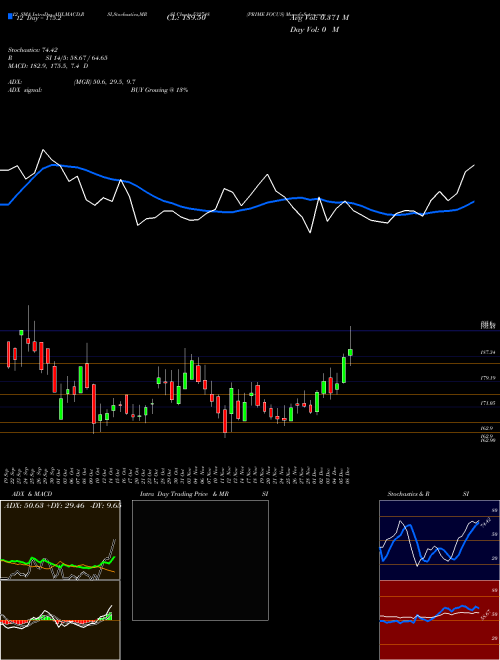Open the ADX line chart thumbnail
This screenshot has width=500, height=660.
pyautogui.click(x=60, y=540)
